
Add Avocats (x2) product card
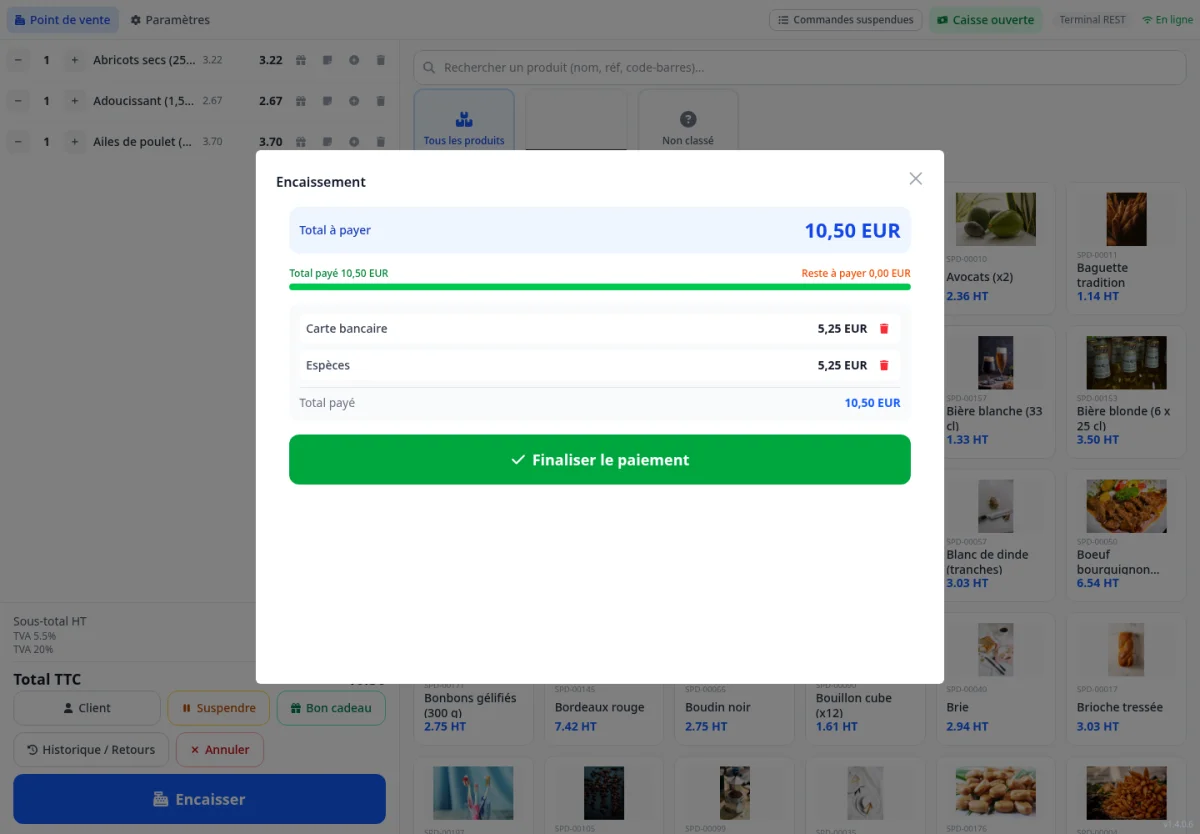tap(995, 250)
